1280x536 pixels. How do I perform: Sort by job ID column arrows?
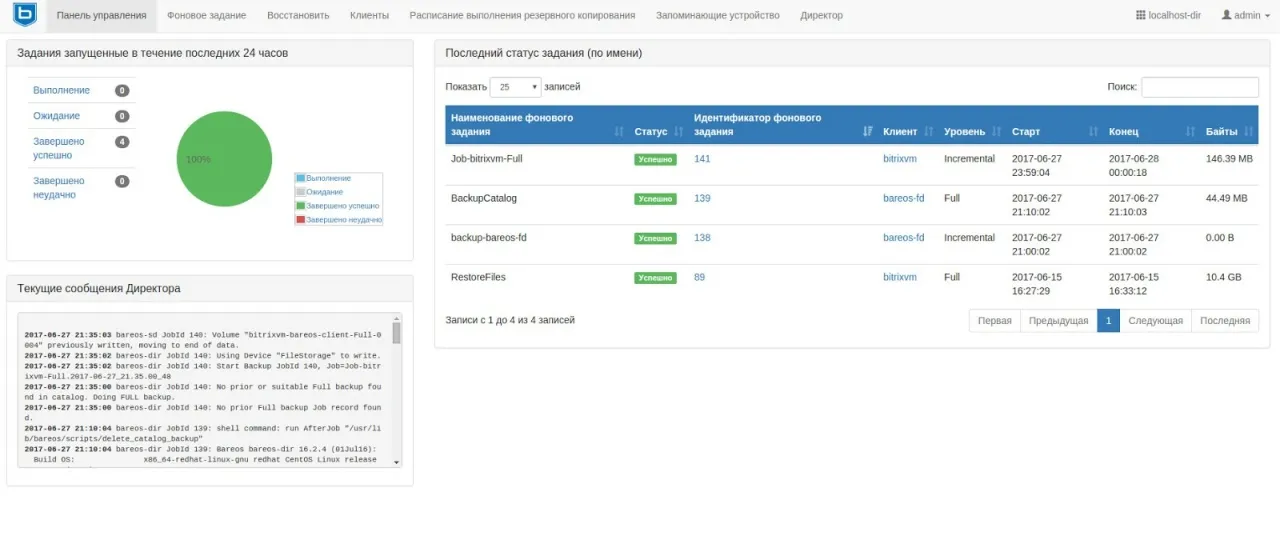[867, 132]
